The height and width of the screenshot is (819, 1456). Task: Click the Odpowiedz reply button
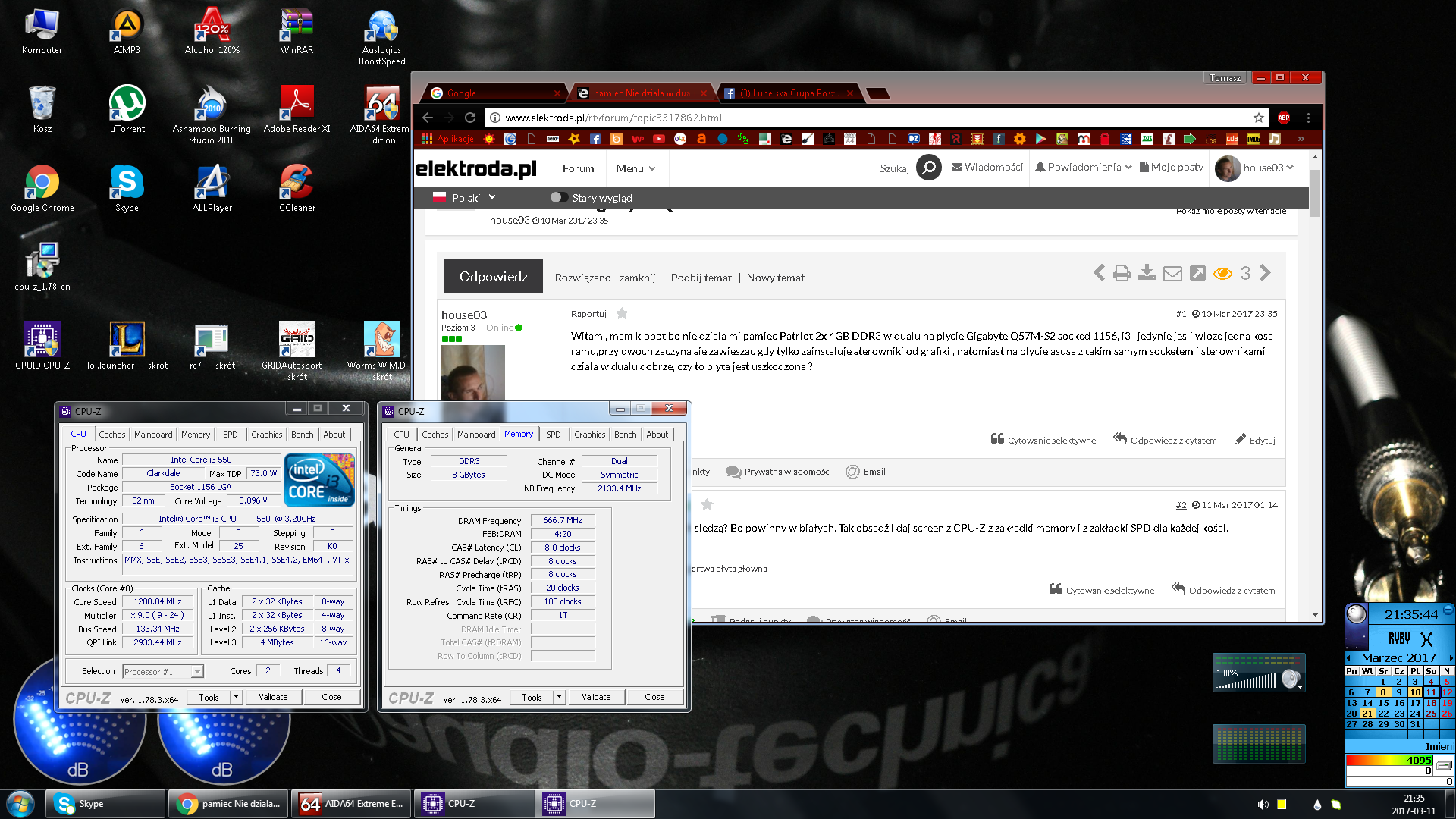(x=494, y=276)
